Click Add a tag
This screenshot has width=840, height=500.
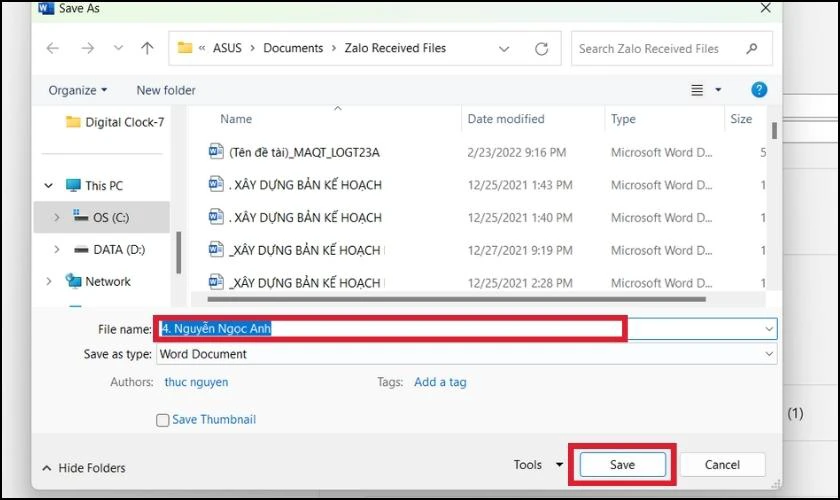[440, 382]
